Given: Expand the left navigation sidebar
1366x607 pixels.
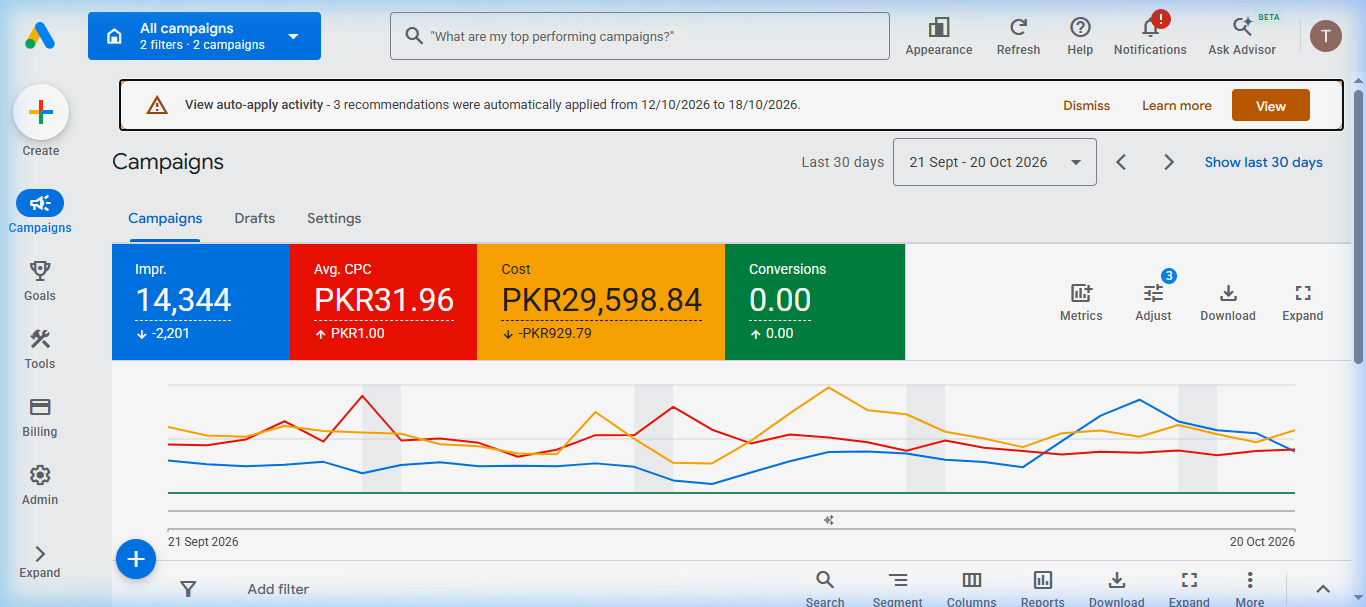Looking at the screenshot, I should 40,562.
